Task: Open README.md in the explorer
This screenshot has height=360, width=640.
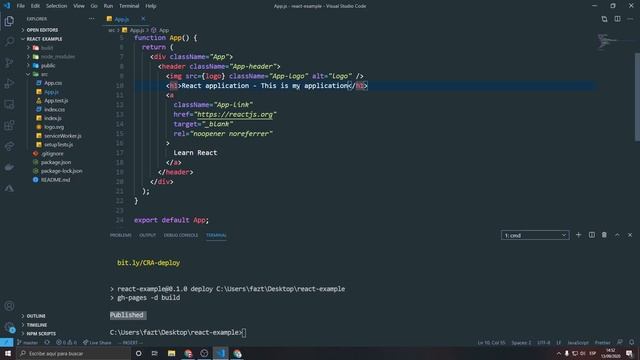Action: [x=56, y=180]
